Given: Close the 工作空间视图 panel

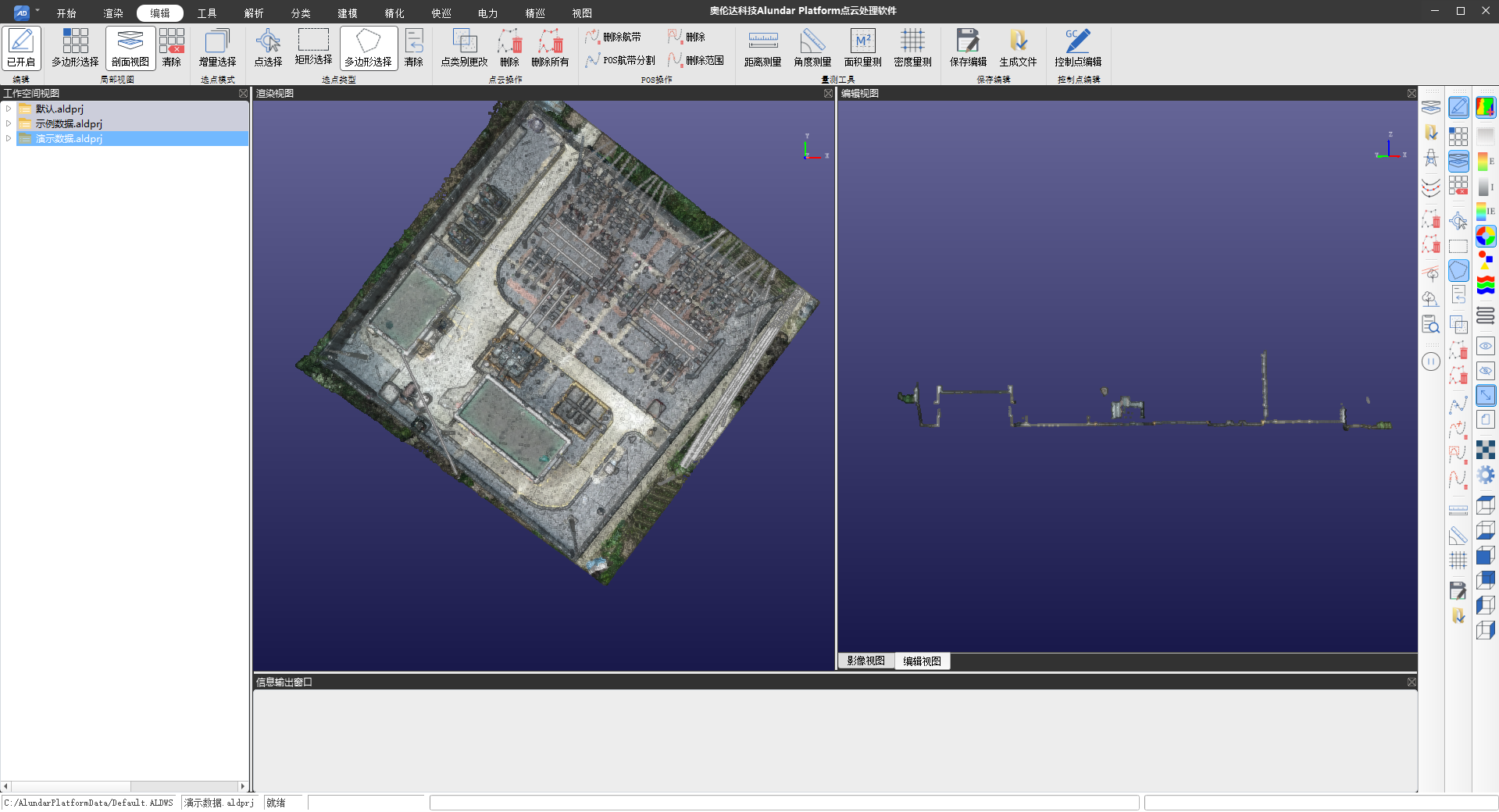Looking at the screenshot, I should pyautogui.click(x=243, y=93).
